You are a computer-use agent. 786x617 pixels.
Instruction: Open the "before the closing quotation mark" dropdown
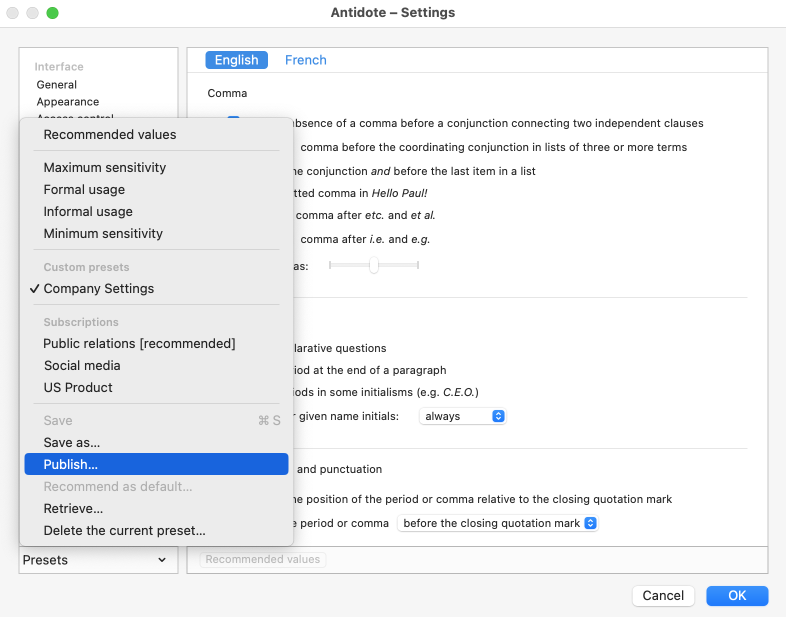497,523
